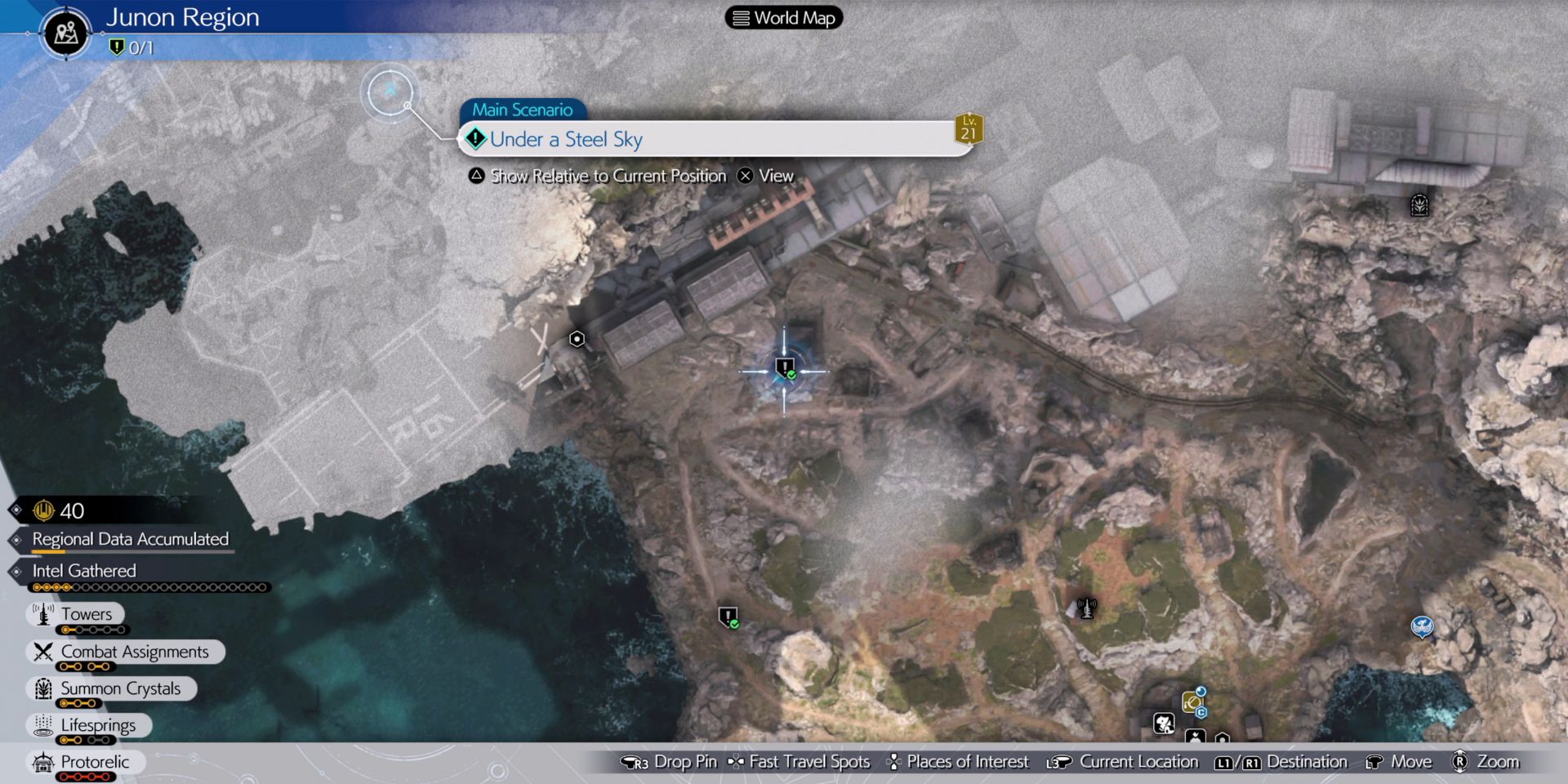Screen dimensions: 1568x784
Task: Click the View prompt next to the X button
Action: (x=776, y=176)
